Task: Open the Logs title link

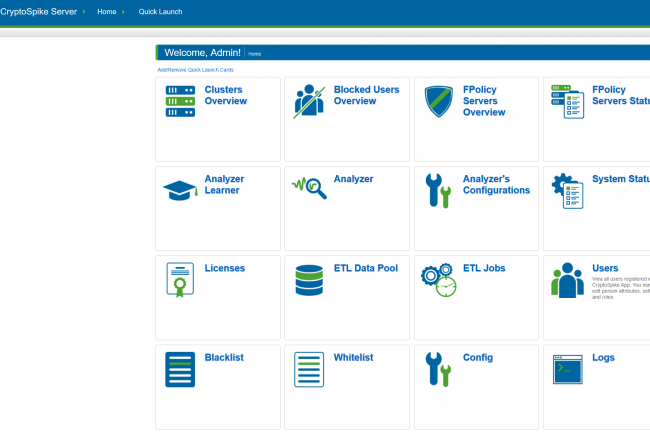Action: pos(603,358)
